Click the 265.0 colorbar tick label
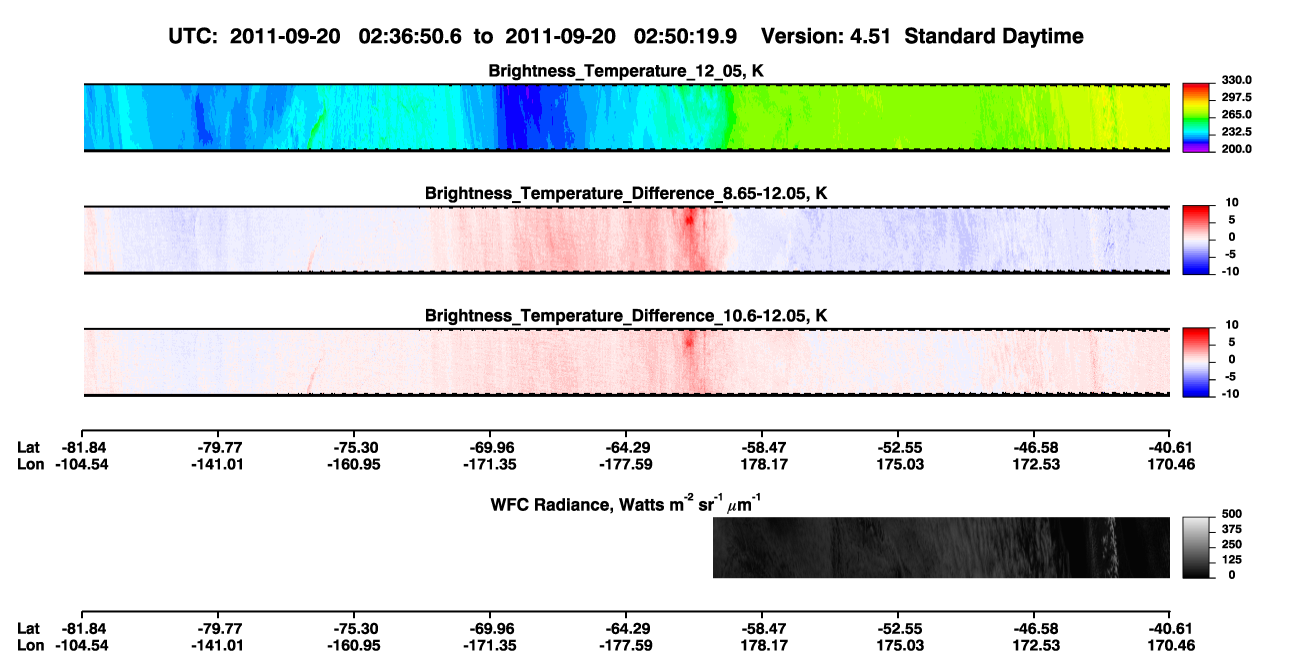This screenshot has height=667, width=1300. point(1237,115)
